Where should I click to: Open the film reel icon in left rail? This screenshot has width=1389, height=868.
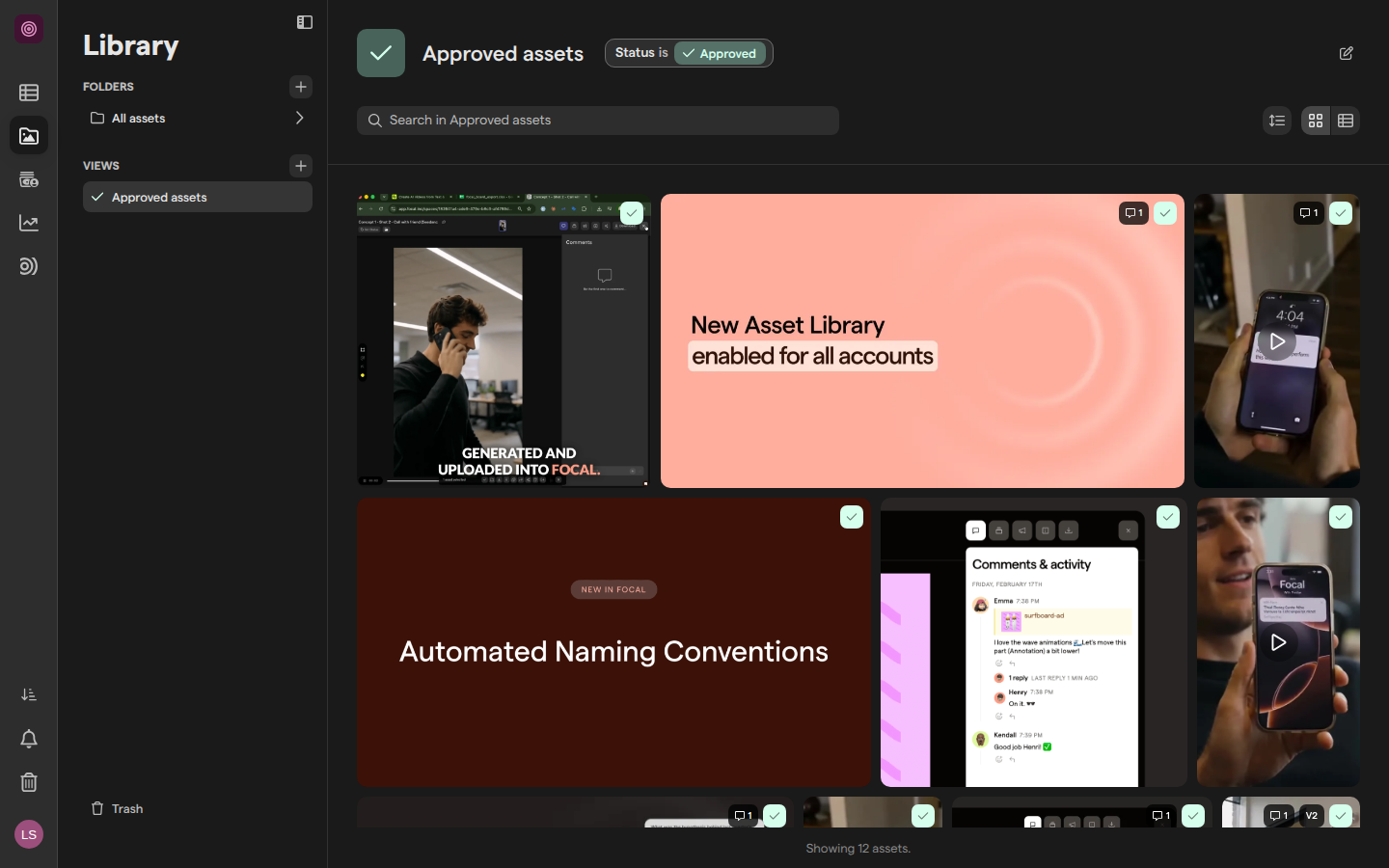tap(29, 179)
